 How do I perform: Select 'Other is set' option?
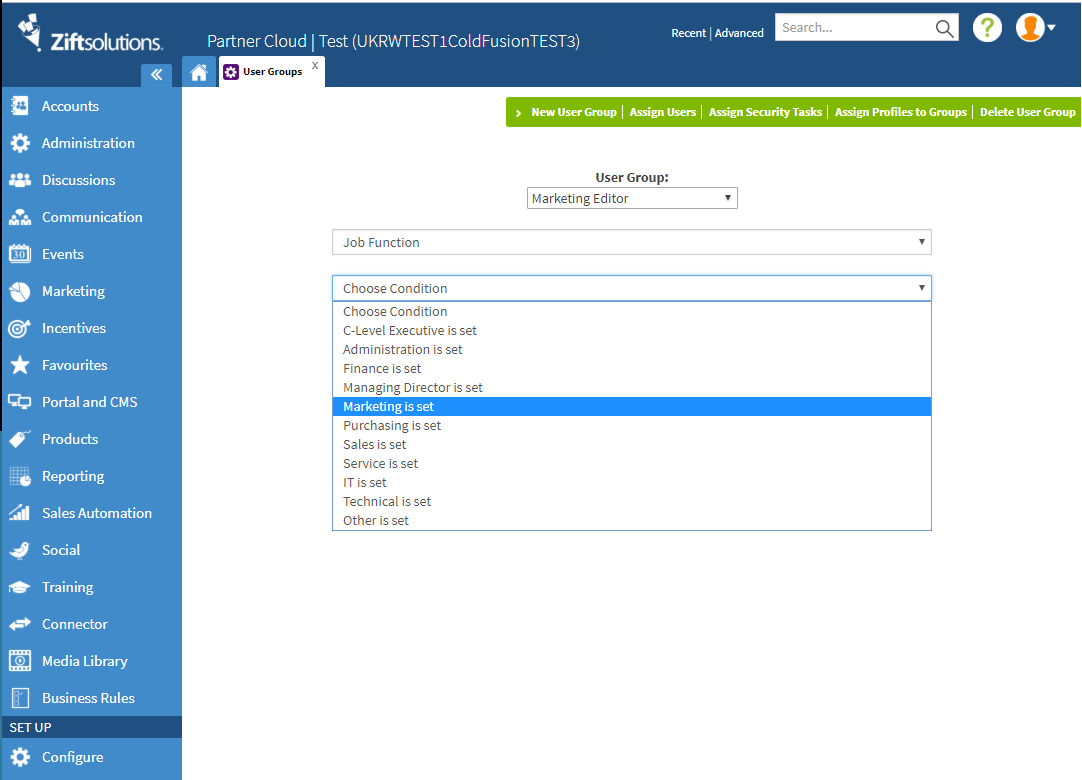click(x=632, y=520)
